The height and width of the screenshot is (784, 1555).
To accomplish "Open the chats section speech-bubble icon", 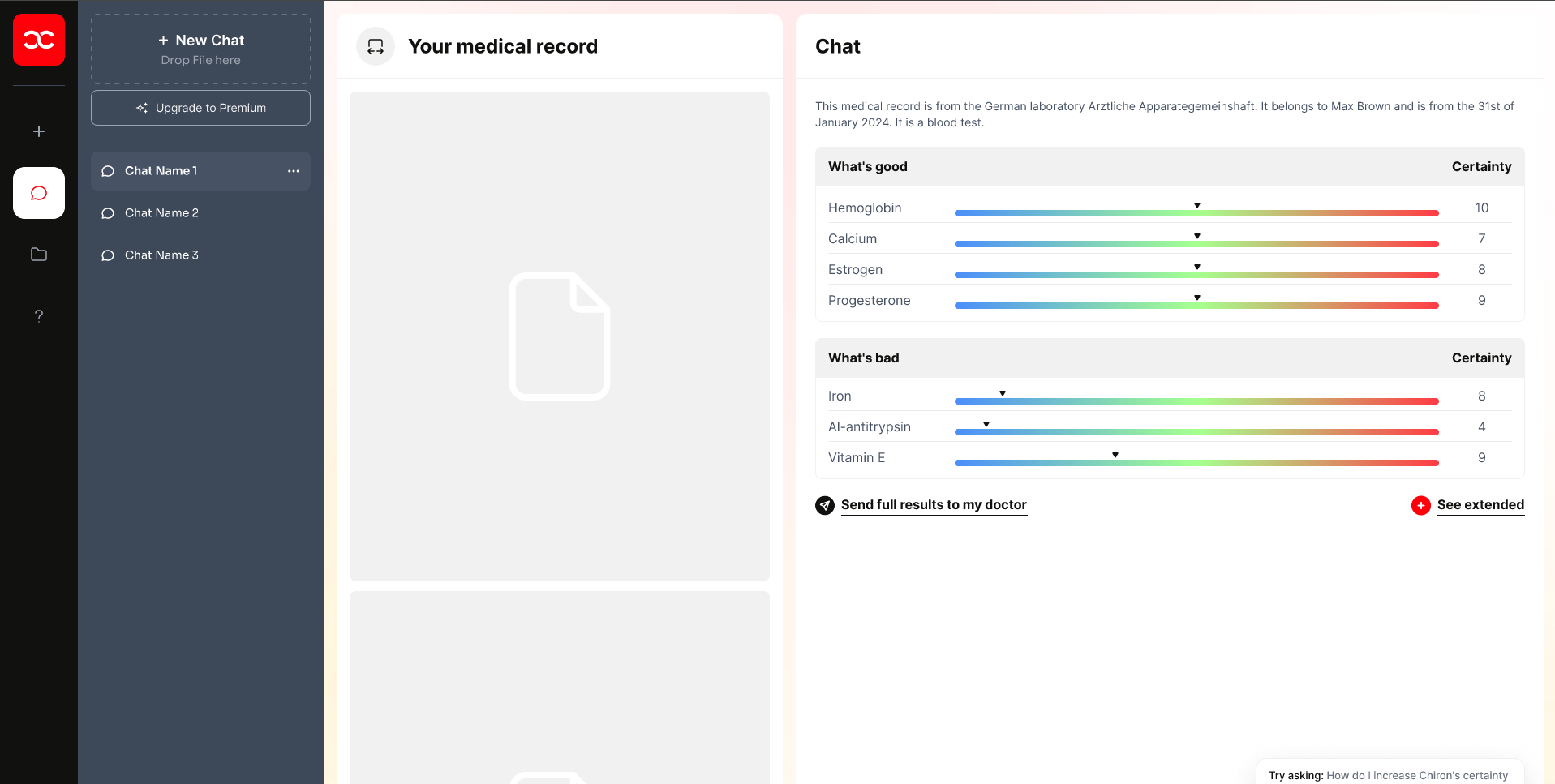I will (39, 193).
